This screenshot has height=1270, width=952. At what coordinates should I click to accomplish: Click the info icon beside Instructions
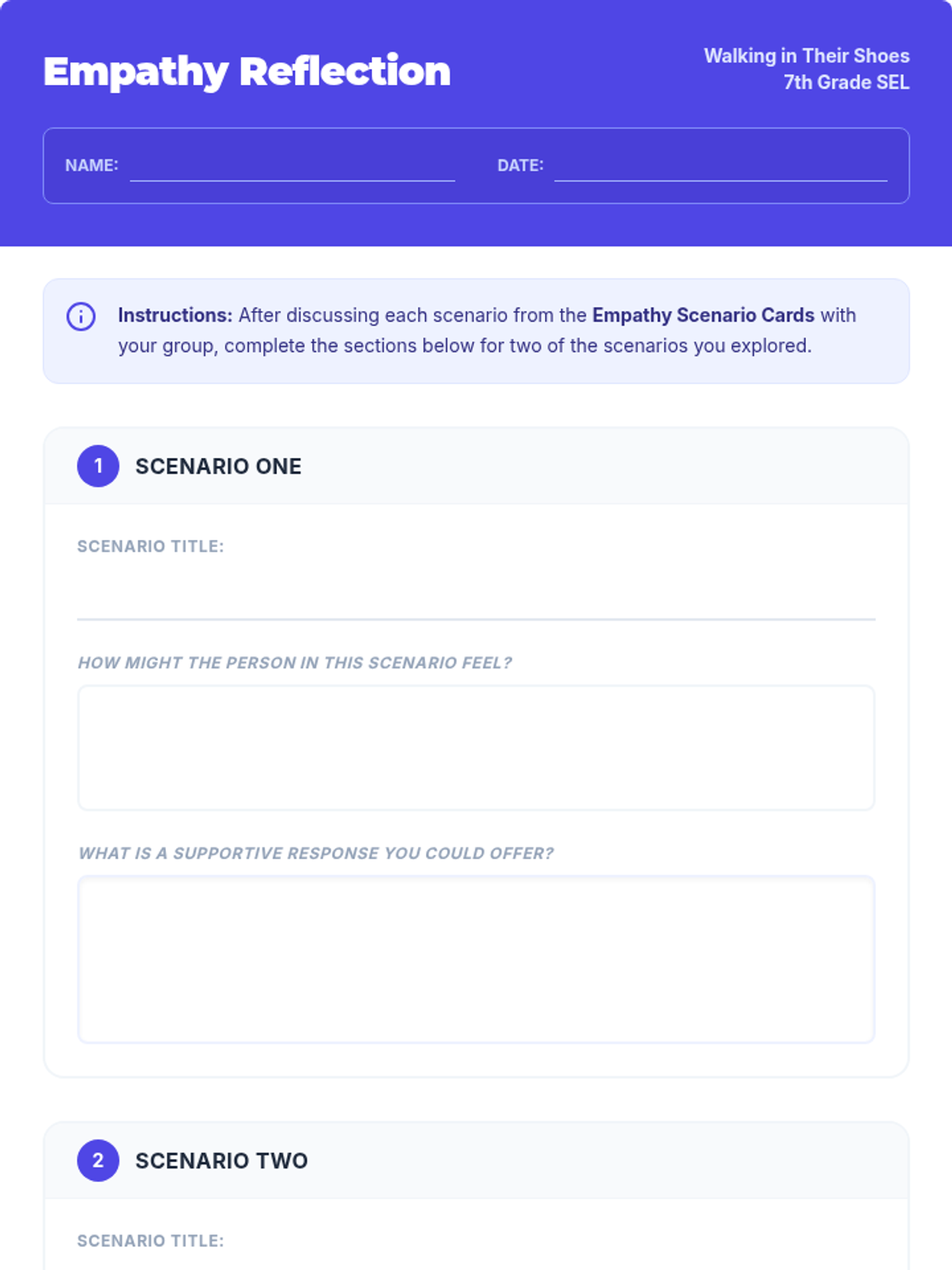(81, 317)
